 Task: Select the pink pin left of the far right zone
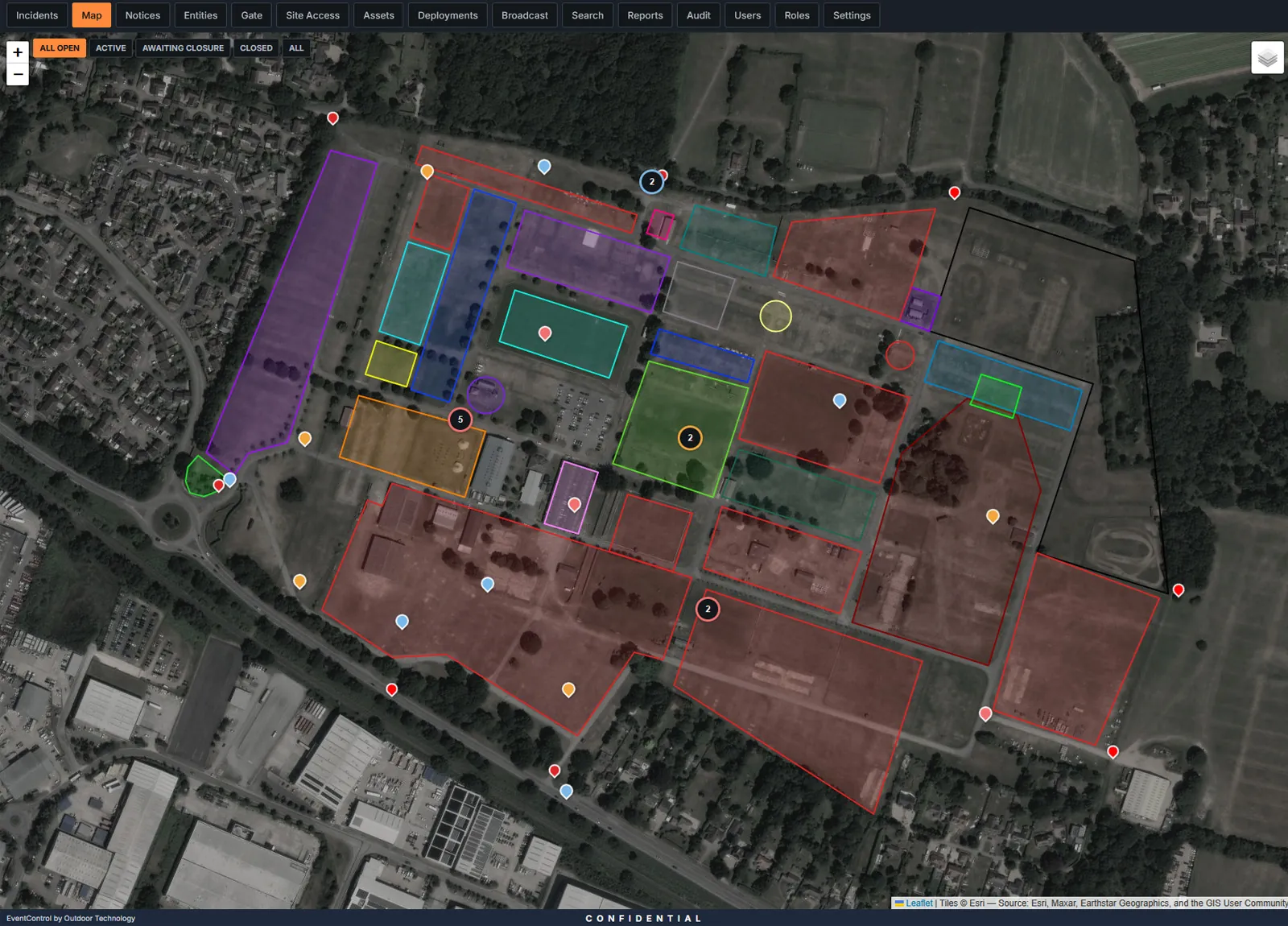click(985, 713)
